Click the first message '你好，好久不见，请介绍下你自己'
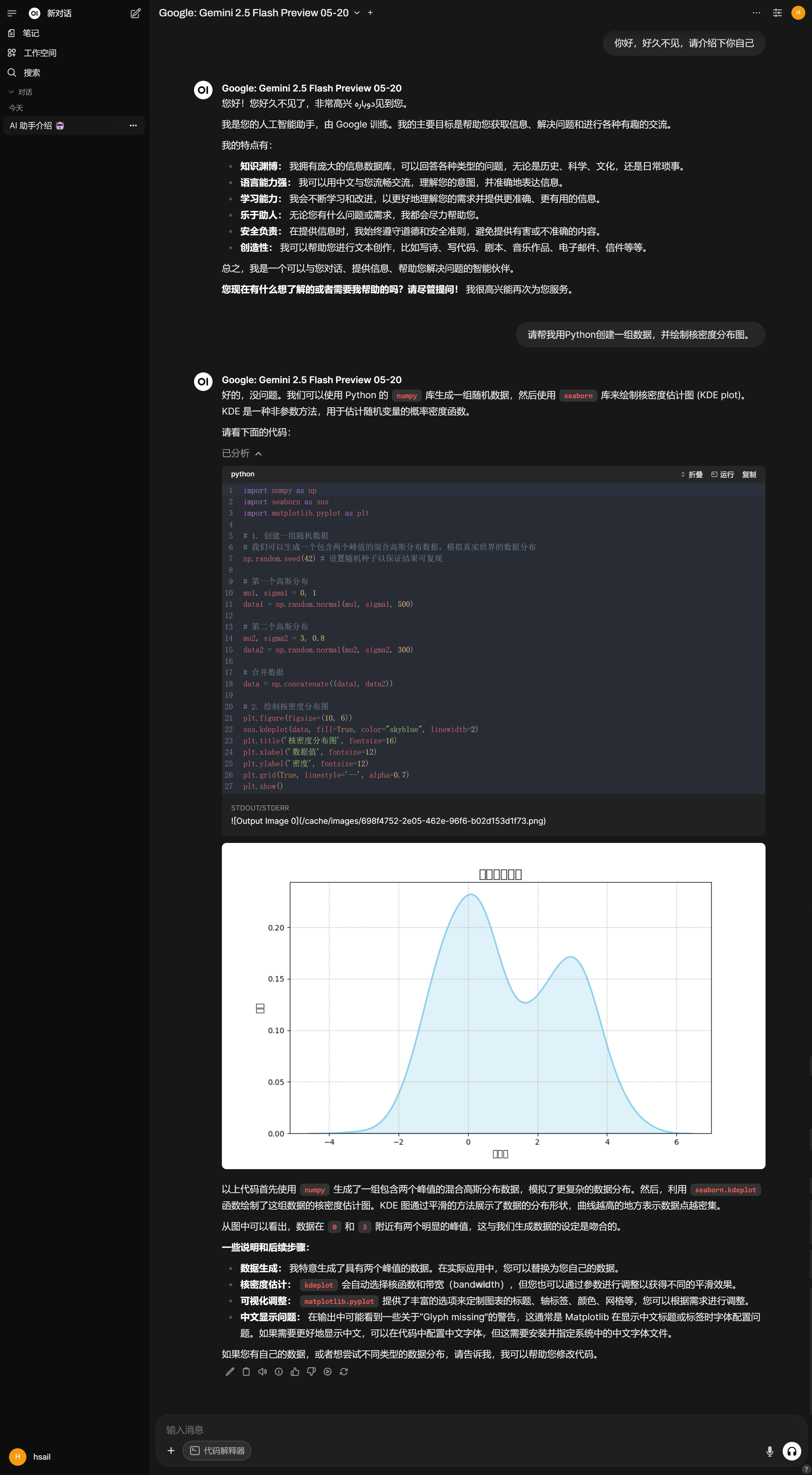 [684, 43]
